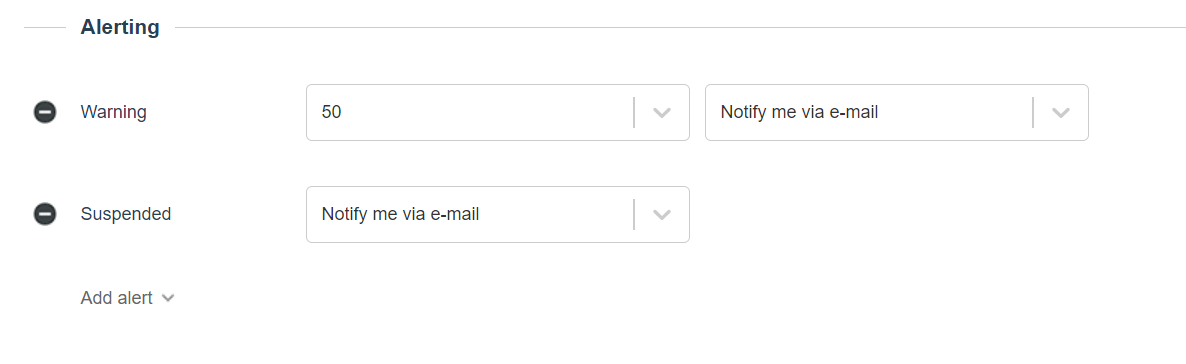Screen dimensions: 1186x364
Task: Click the Add alert link text
Action: click(116, 298)
